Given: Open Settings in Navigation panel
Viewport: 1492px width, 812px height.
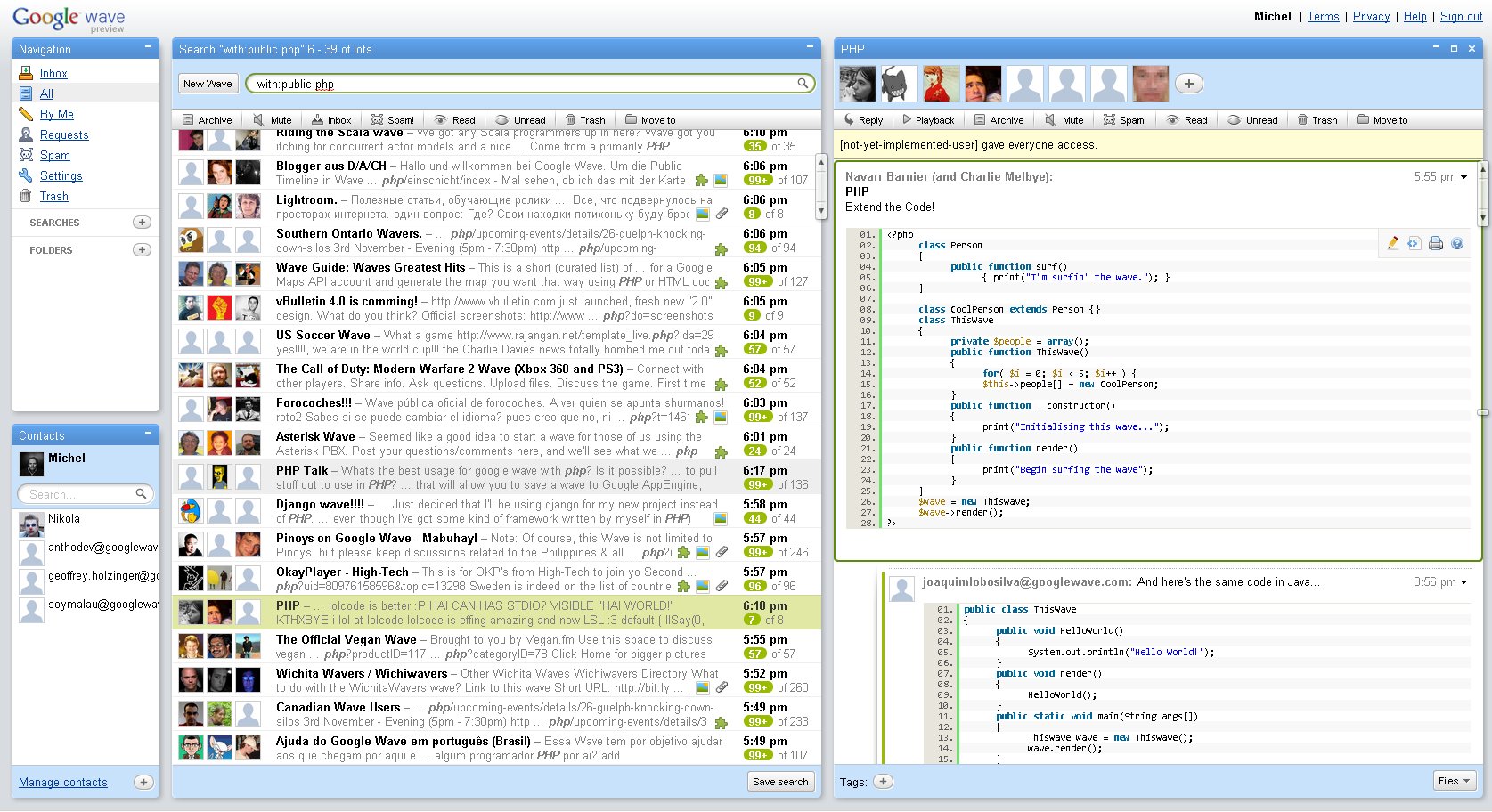Looking at the screenshot, I should pos(61,175).
